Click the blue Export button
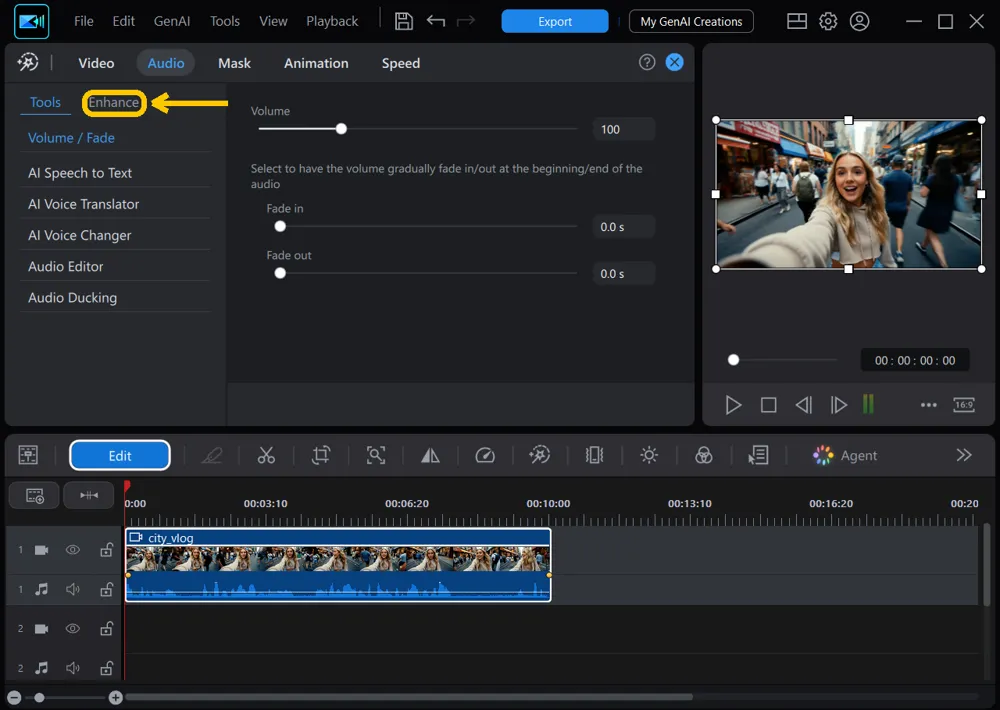 click(554, 21)
